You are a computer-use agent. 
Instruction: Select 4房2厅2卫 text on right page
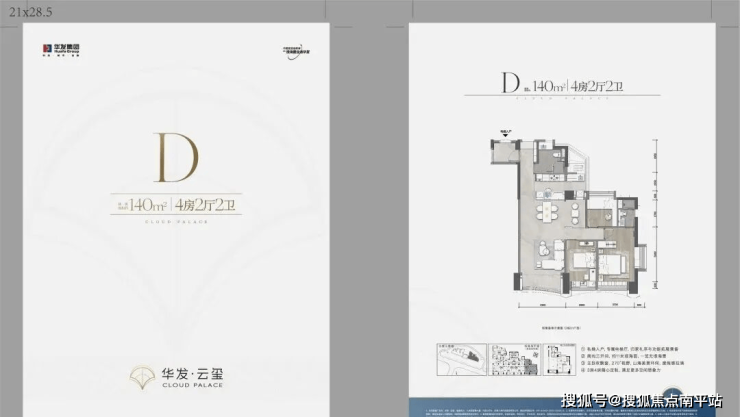597,86
